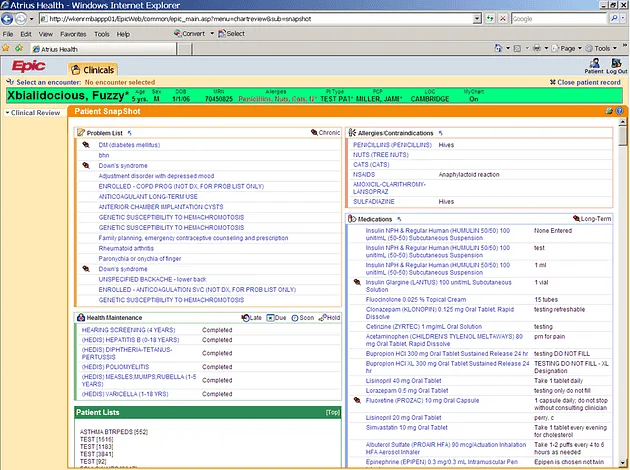Click the Soon legend icon
Image resolution: width=630 pixels, height=470 pixels.
pyautogui.click(x=295, y=318)
